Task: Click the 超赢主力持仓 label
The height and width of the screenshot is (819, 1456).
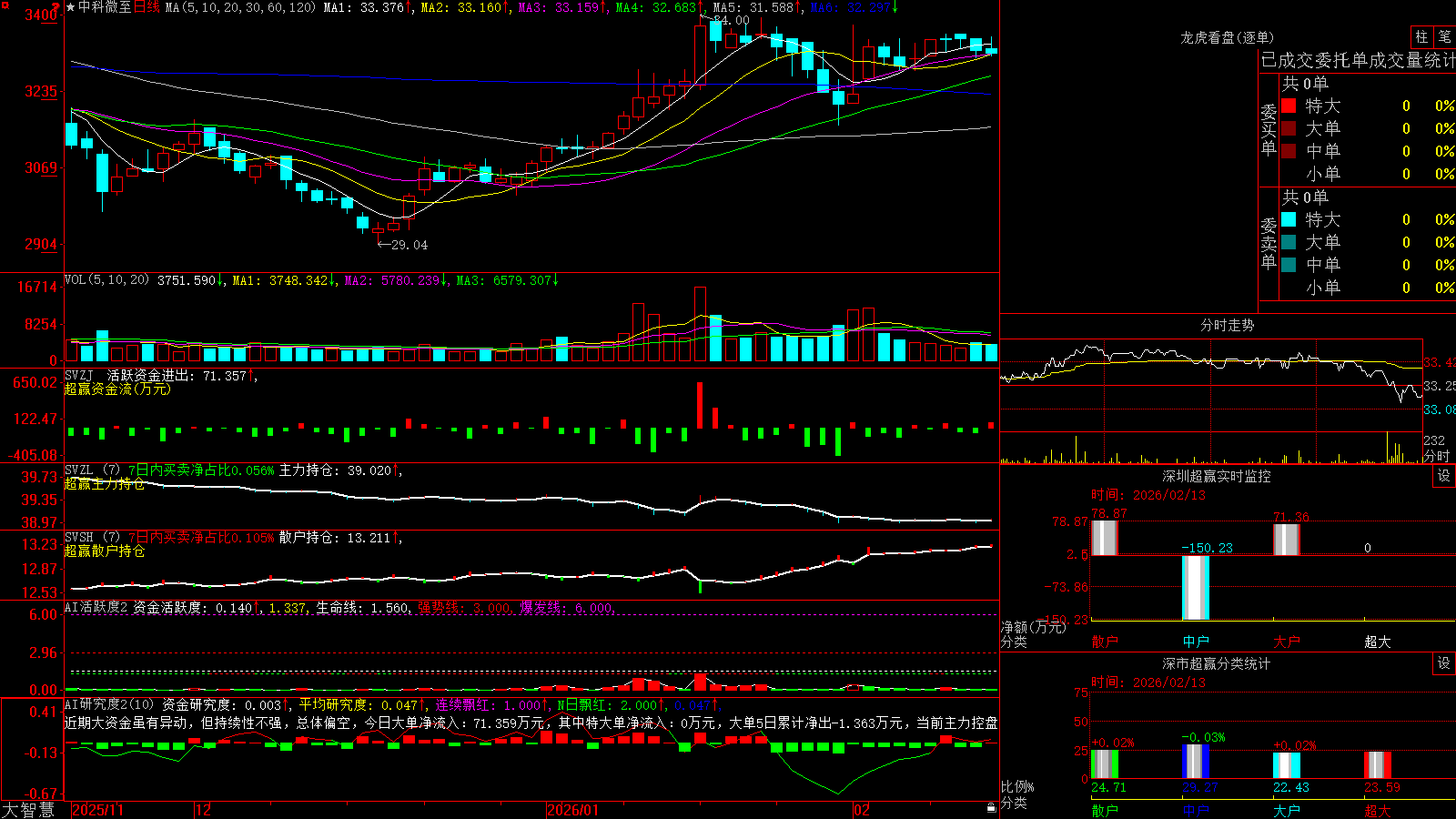Action: [105, 483]
